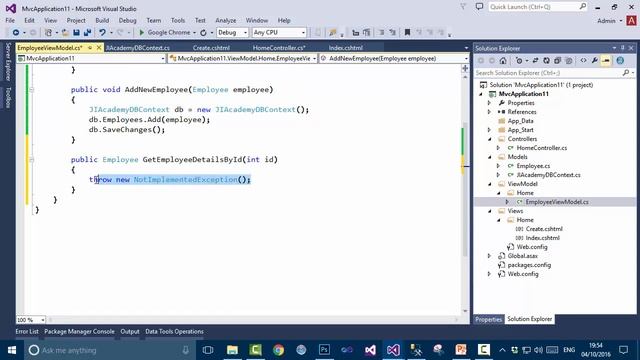
Task: Click the Solution Explorer Home icon
Action: click(503, 61)
